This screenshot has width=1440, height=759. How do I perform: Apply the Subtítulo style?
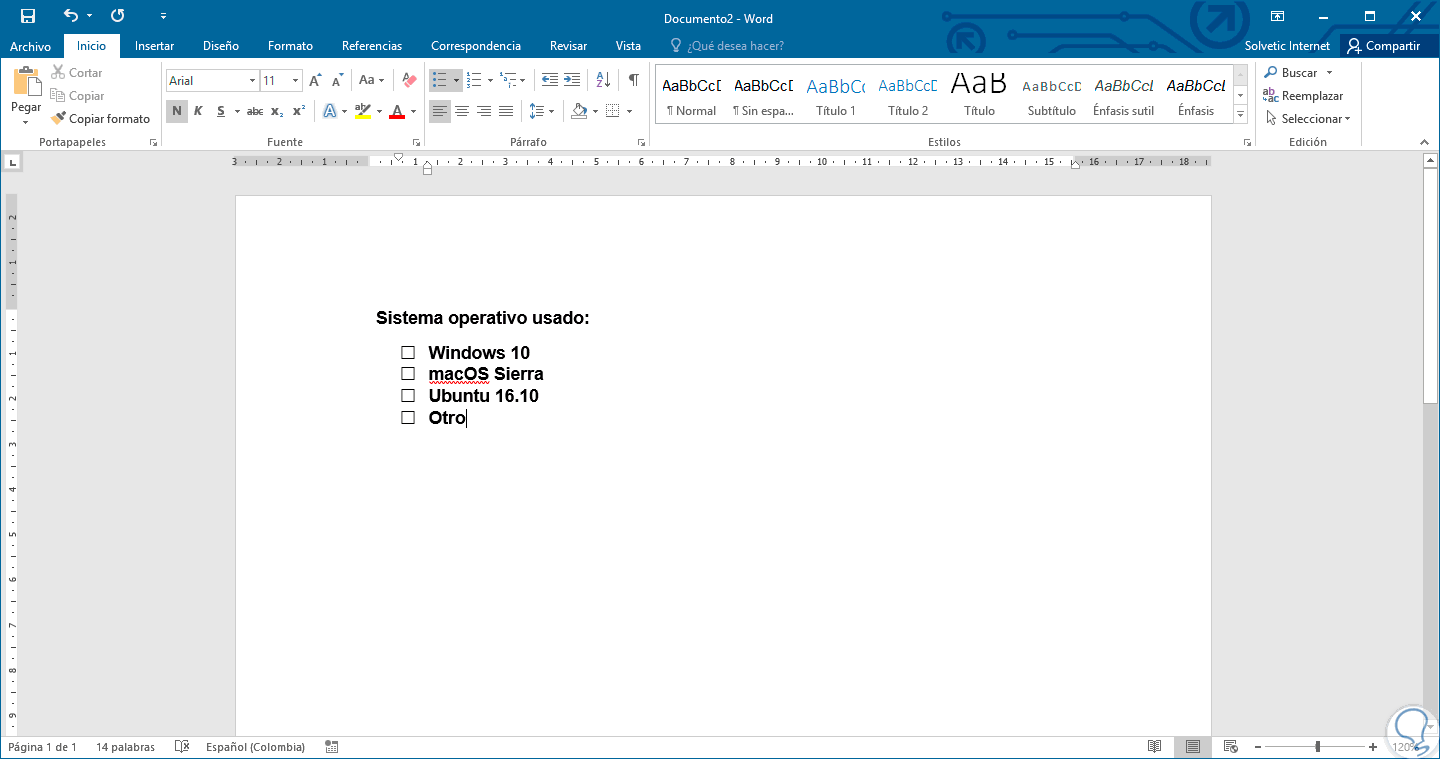point(1052,95)
